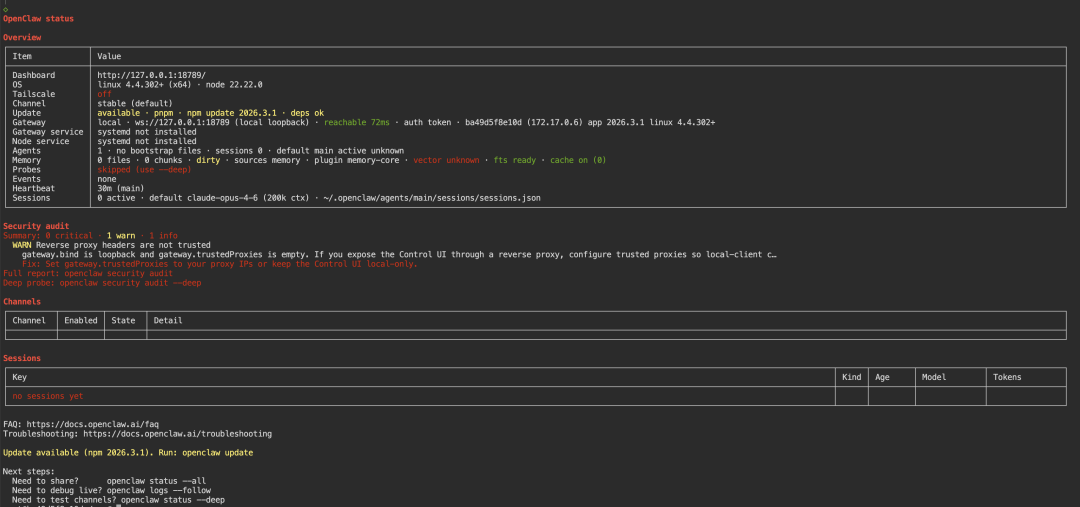
Task: Click "Reverse proxy headers are not trusted"
Action: 123,245
